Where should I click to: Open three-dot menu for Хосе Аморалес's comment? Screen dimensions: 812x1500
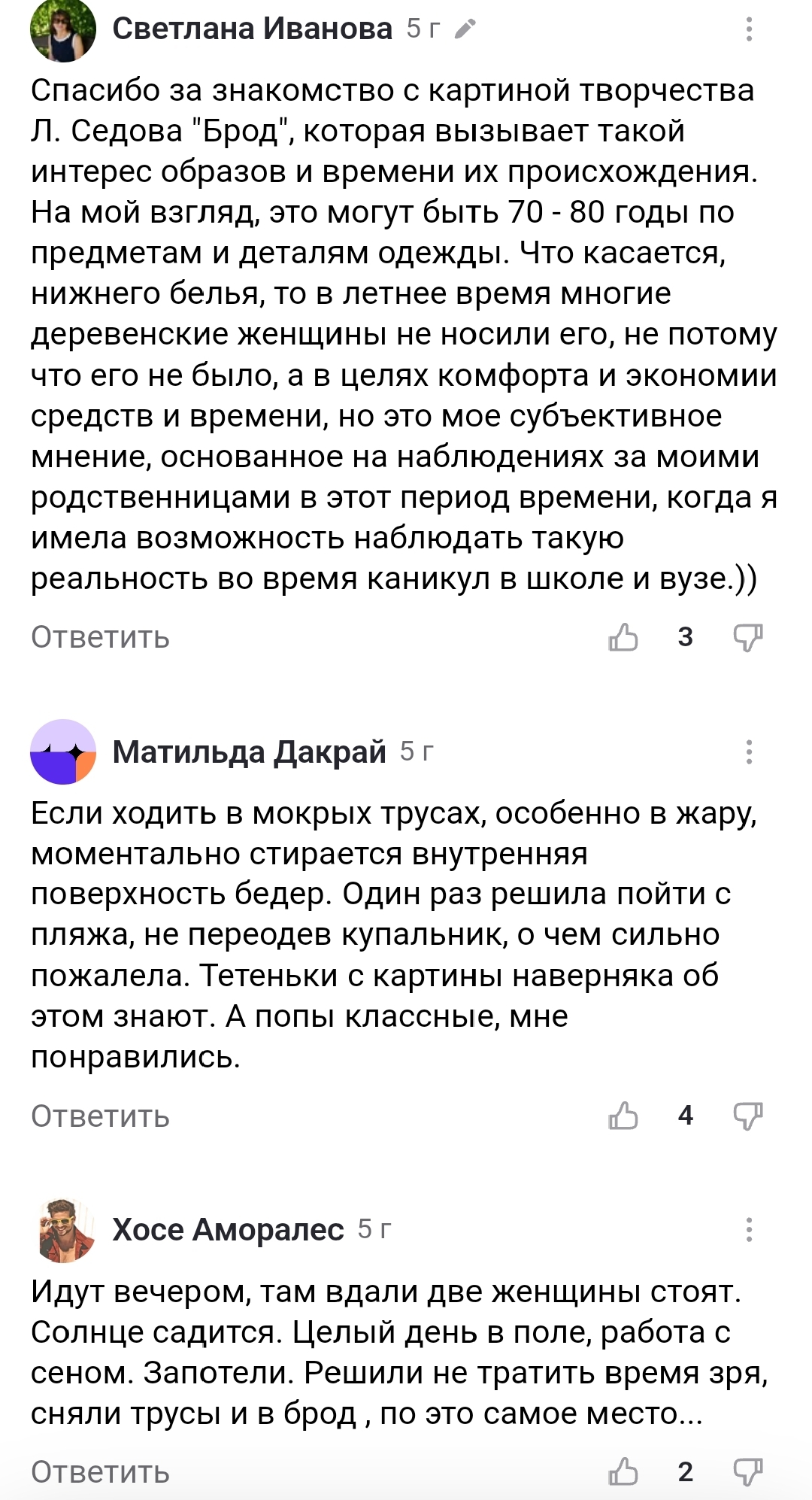click(x=749, y=1229)
